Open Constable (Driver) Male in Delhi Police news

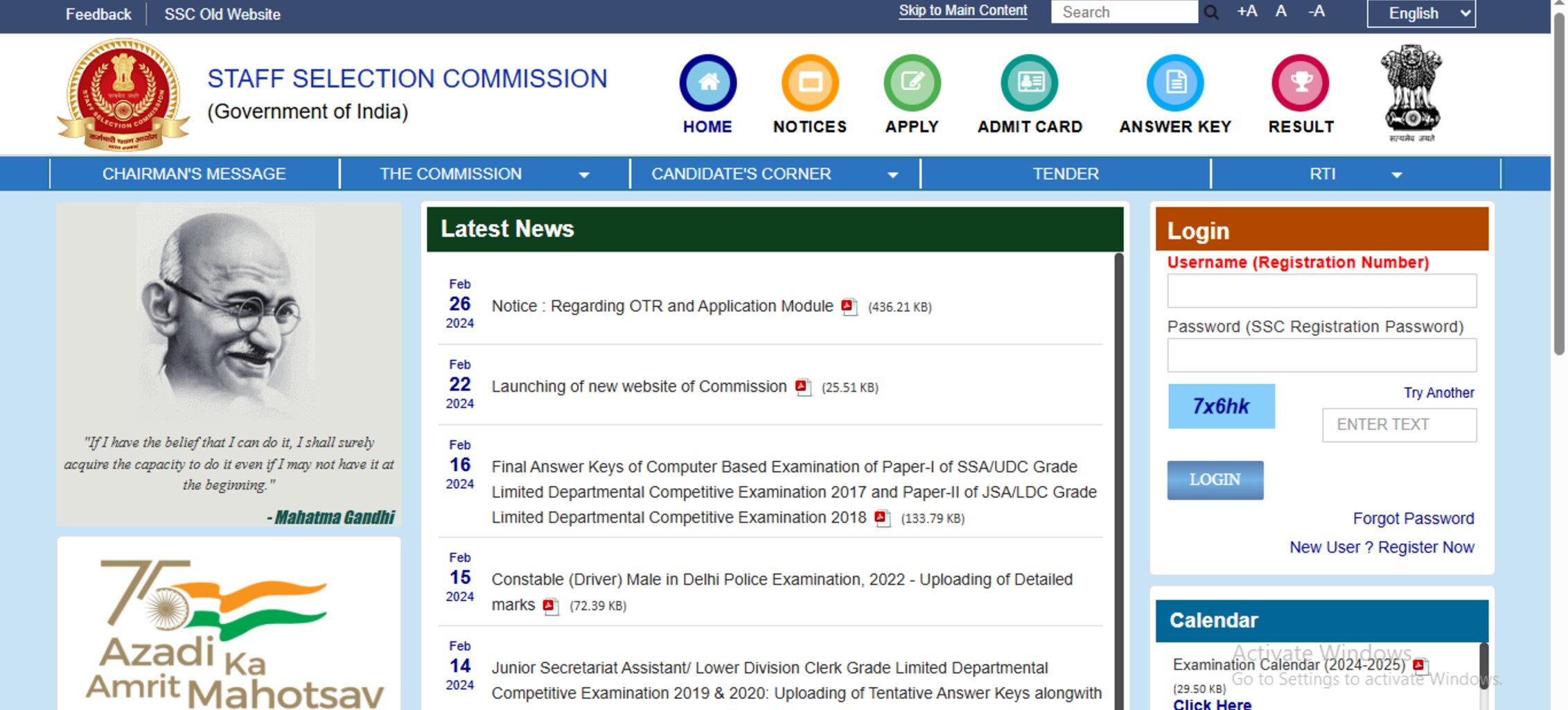click(782, 591)
